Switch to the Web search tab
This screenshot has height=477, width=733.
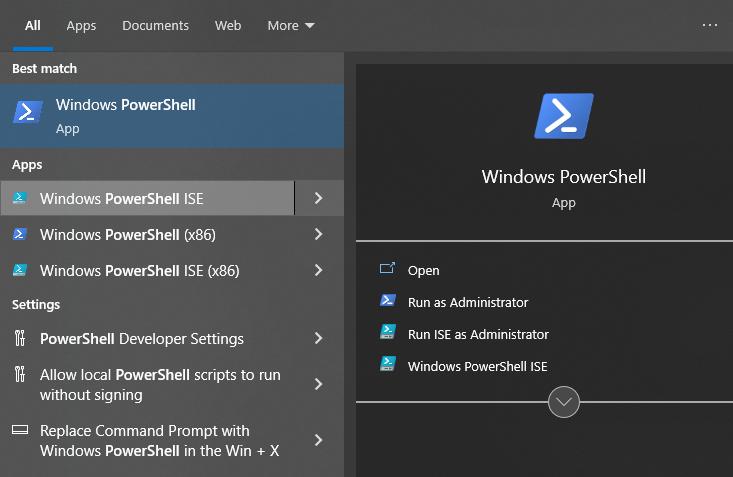point(228,25)
